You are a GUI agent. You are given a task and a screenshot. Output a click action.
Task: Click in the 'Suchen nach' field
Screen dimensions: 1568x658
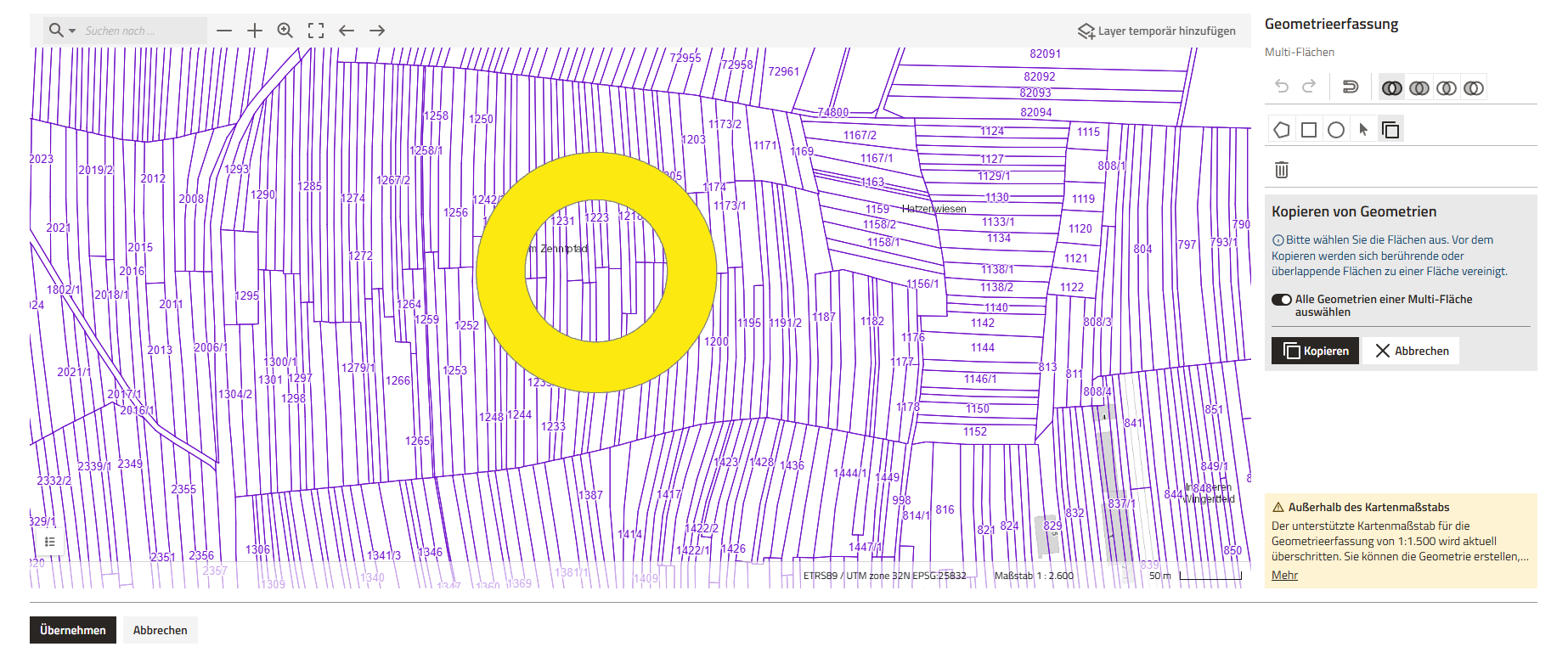[140, 31]
